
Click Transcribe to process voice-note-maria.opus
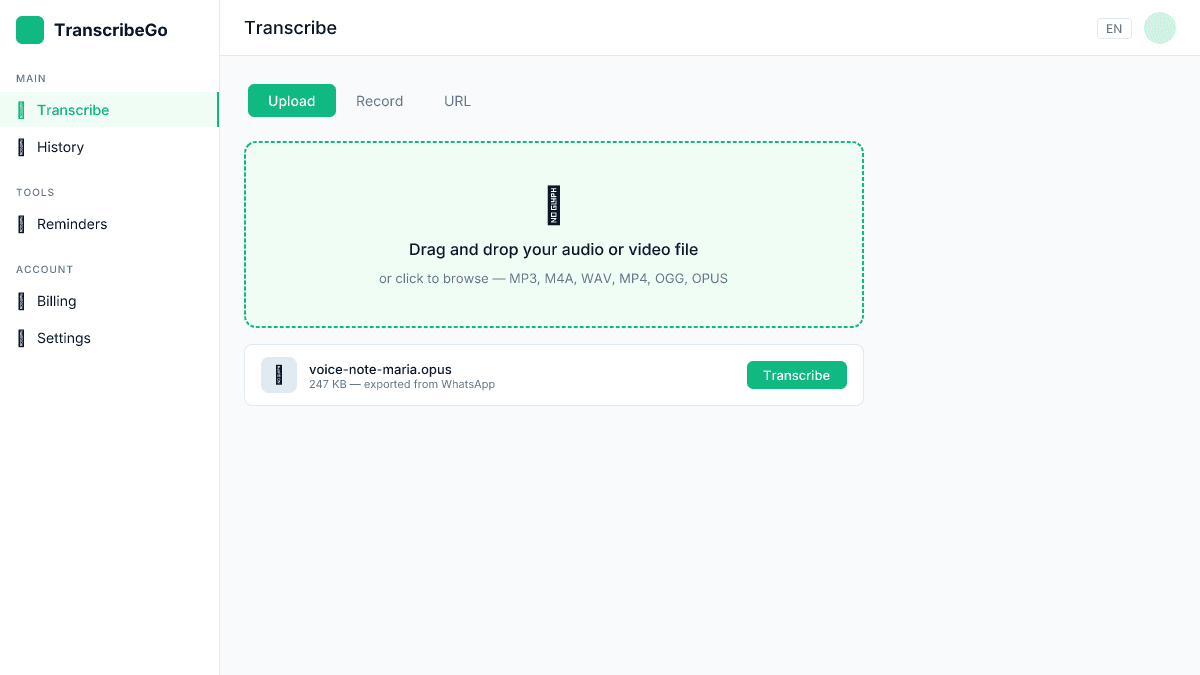(x=797, y=375)
